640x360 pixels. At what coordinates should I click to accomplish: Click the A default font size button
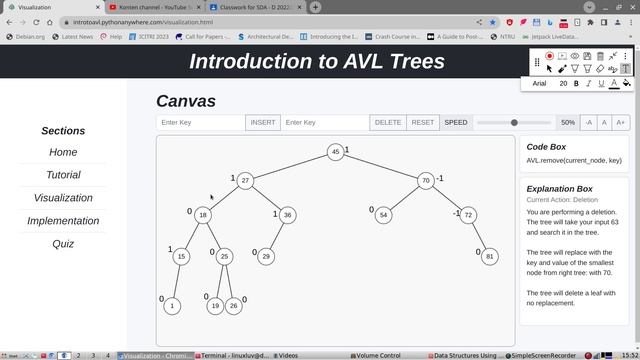(604, 122)
